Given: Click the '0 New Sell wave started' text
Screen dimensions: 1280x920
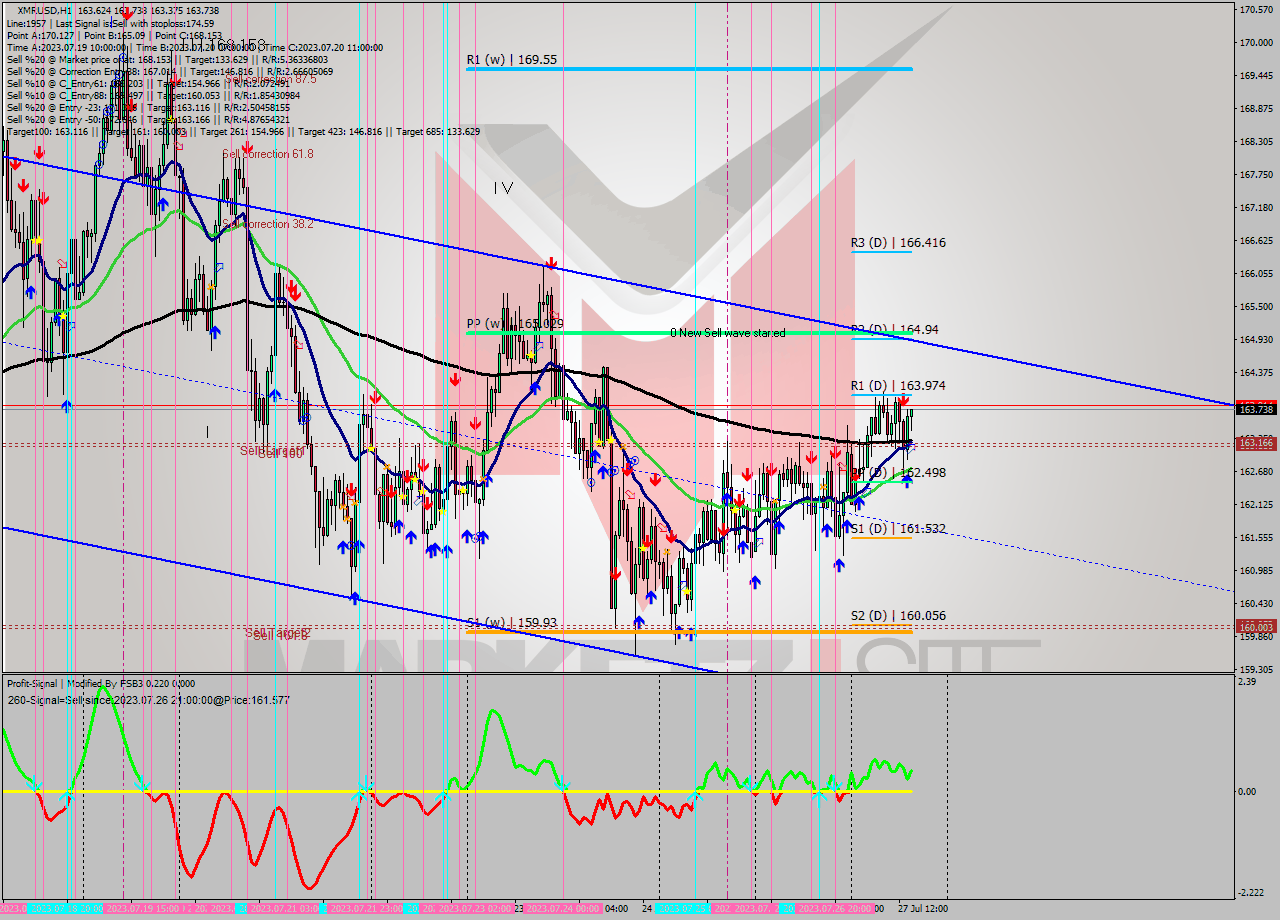Looking at the screenshot, I should coord(727,333).
